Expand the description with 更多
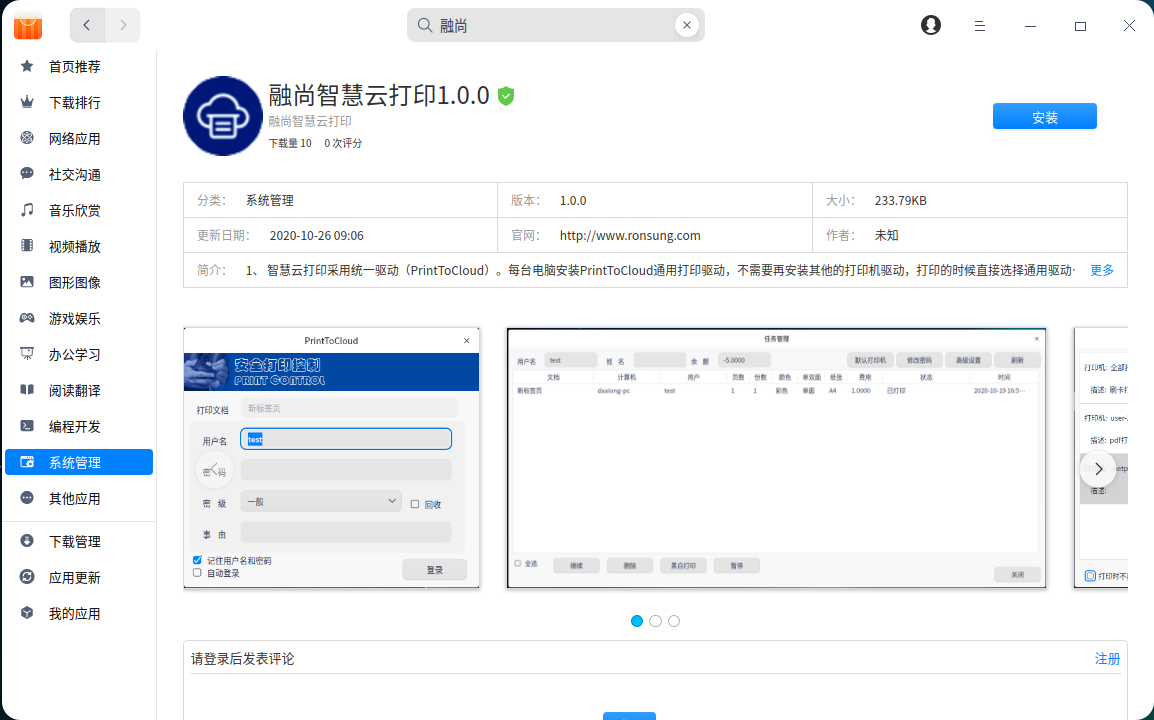 click(x=1102, y=270)
